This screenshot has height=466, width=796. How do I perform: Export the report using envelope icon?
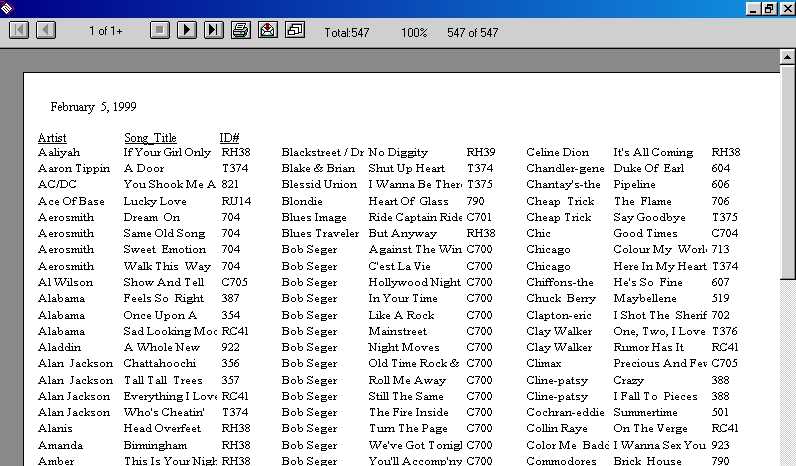click(268, 31)
